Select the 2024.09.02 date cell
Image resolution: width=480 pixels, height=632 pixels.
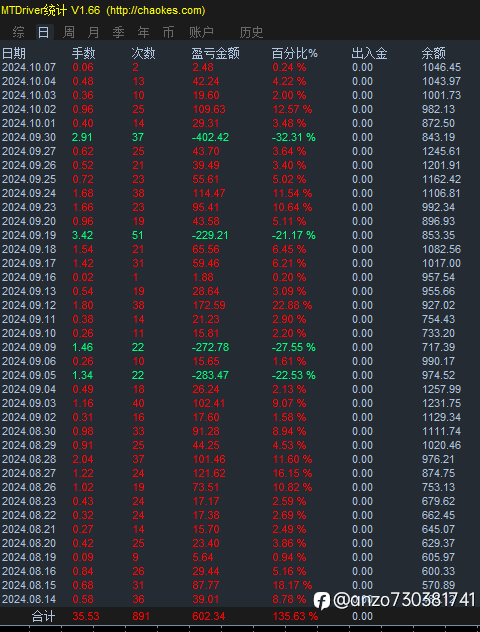coord(29,418)
